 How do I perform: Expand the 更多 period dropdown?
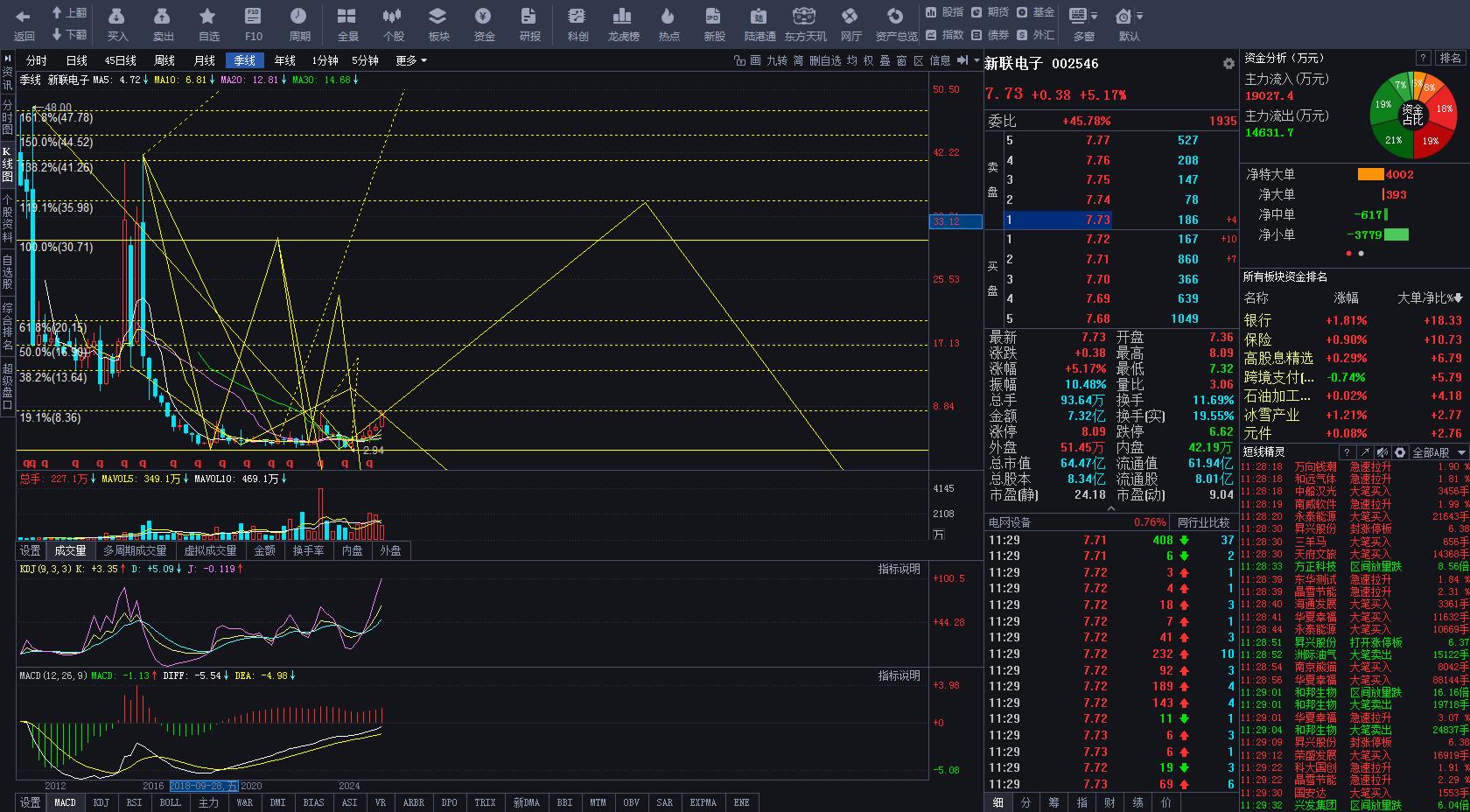(410, 60)
